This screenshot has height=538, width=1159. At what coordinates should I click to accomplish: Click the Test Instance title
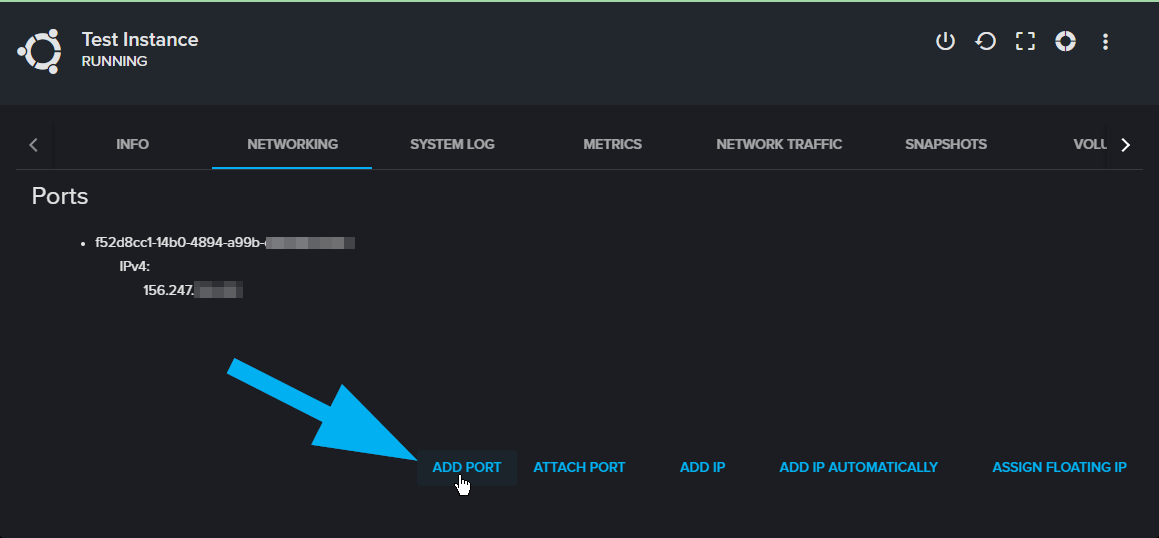(x=140, y=39)
